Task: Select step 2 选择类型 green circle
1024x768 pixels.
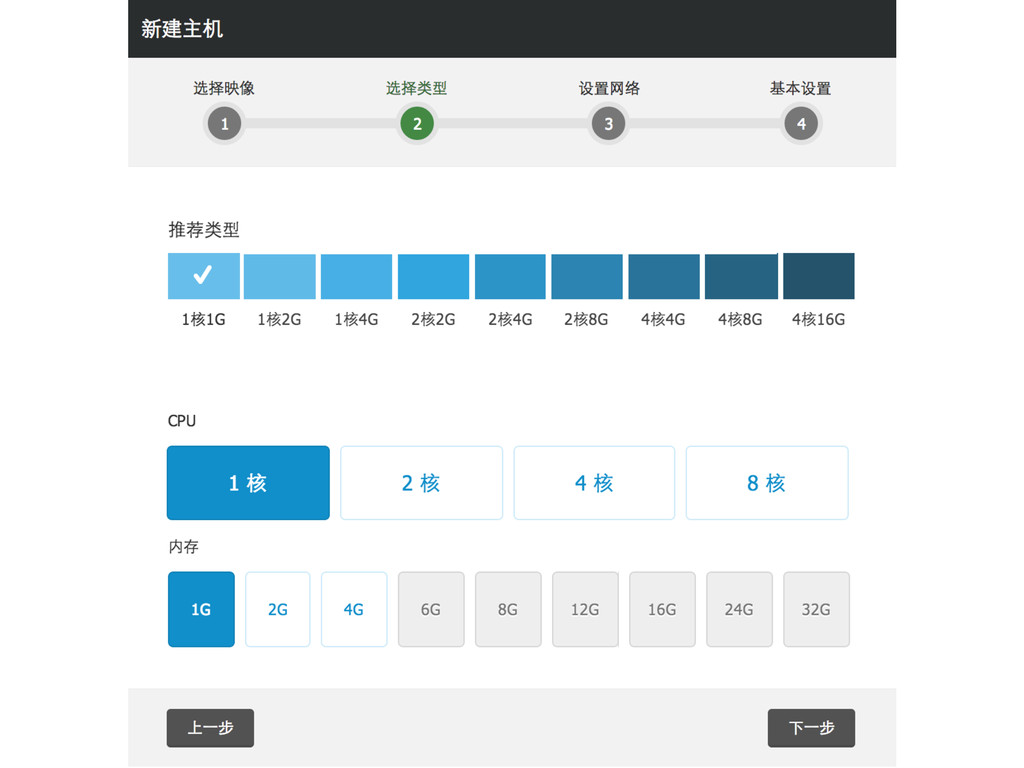Action: (x=417, y=123)
